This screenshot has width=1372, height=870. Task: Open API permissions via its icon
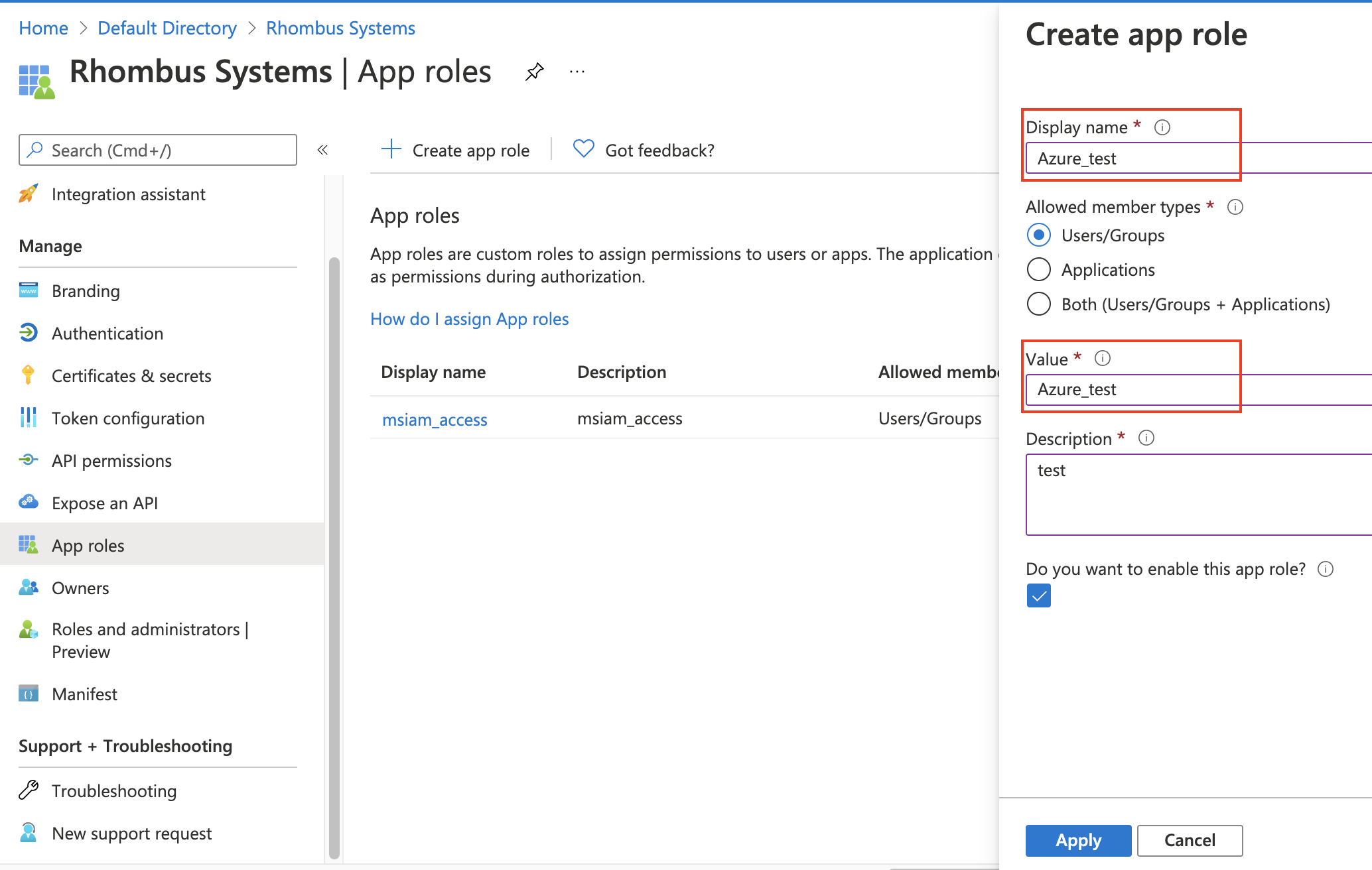point(28,460)
